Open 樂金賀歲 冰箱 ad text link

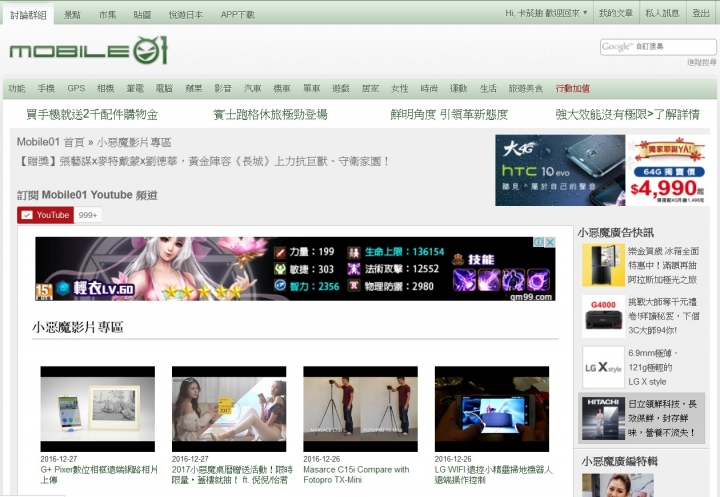(x=664, y=265)
